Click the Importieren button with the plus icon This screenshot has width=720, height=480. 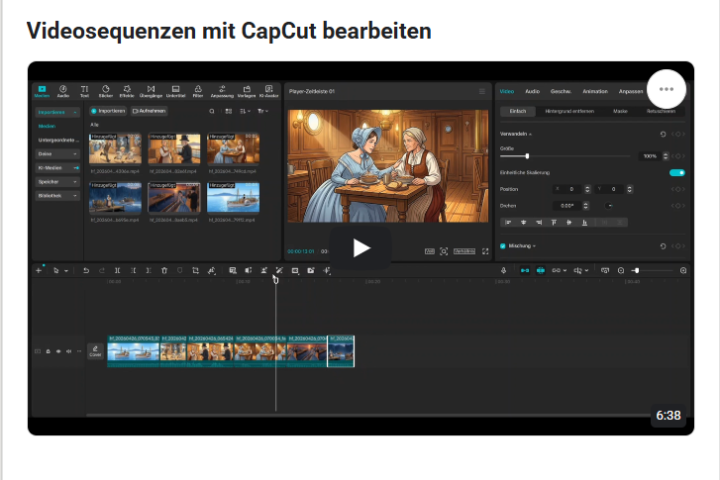(108, 111)
